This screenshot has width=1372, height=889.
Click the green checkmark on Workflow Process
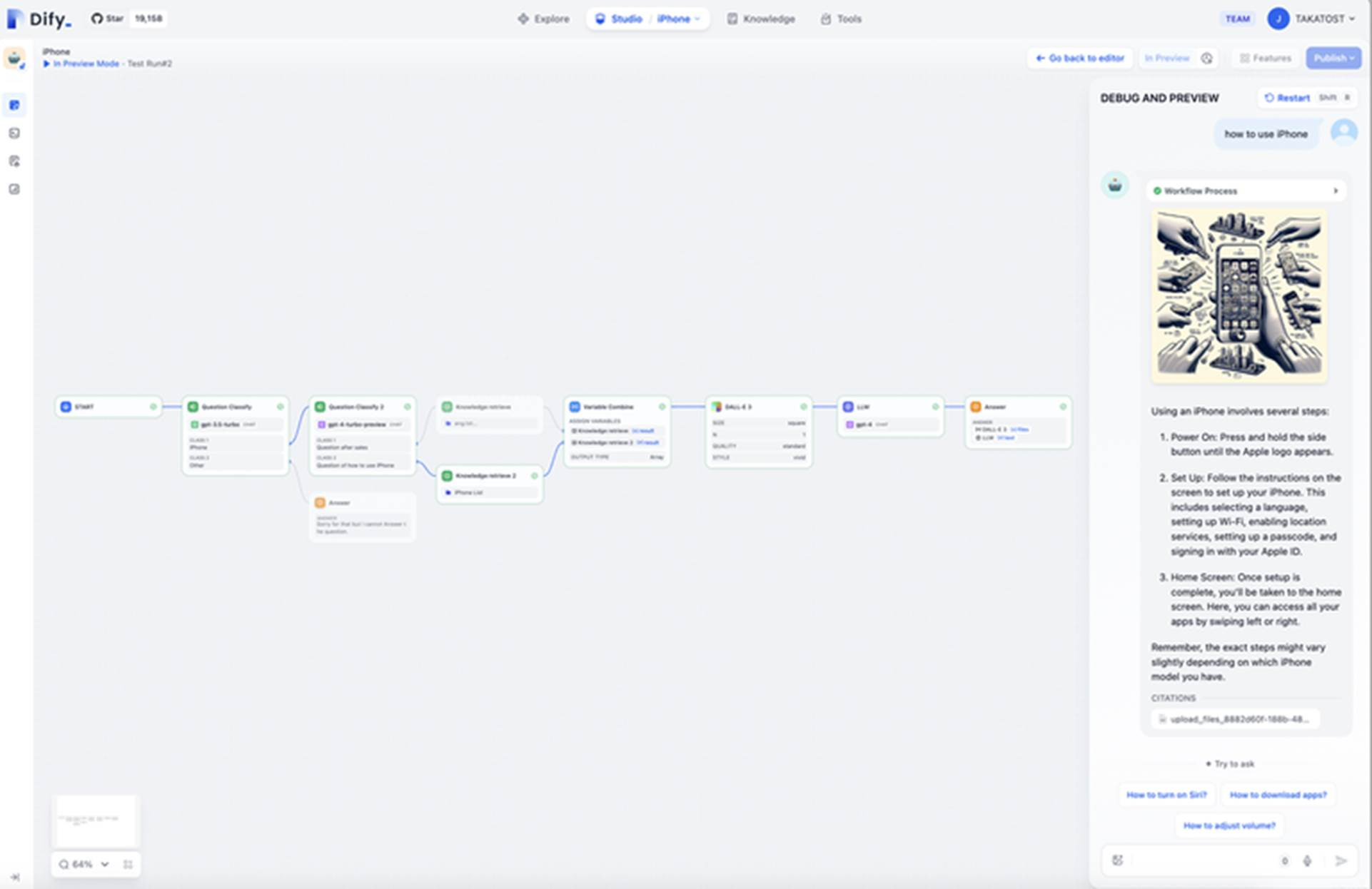pyautogui.click(x=1158, y=190)
